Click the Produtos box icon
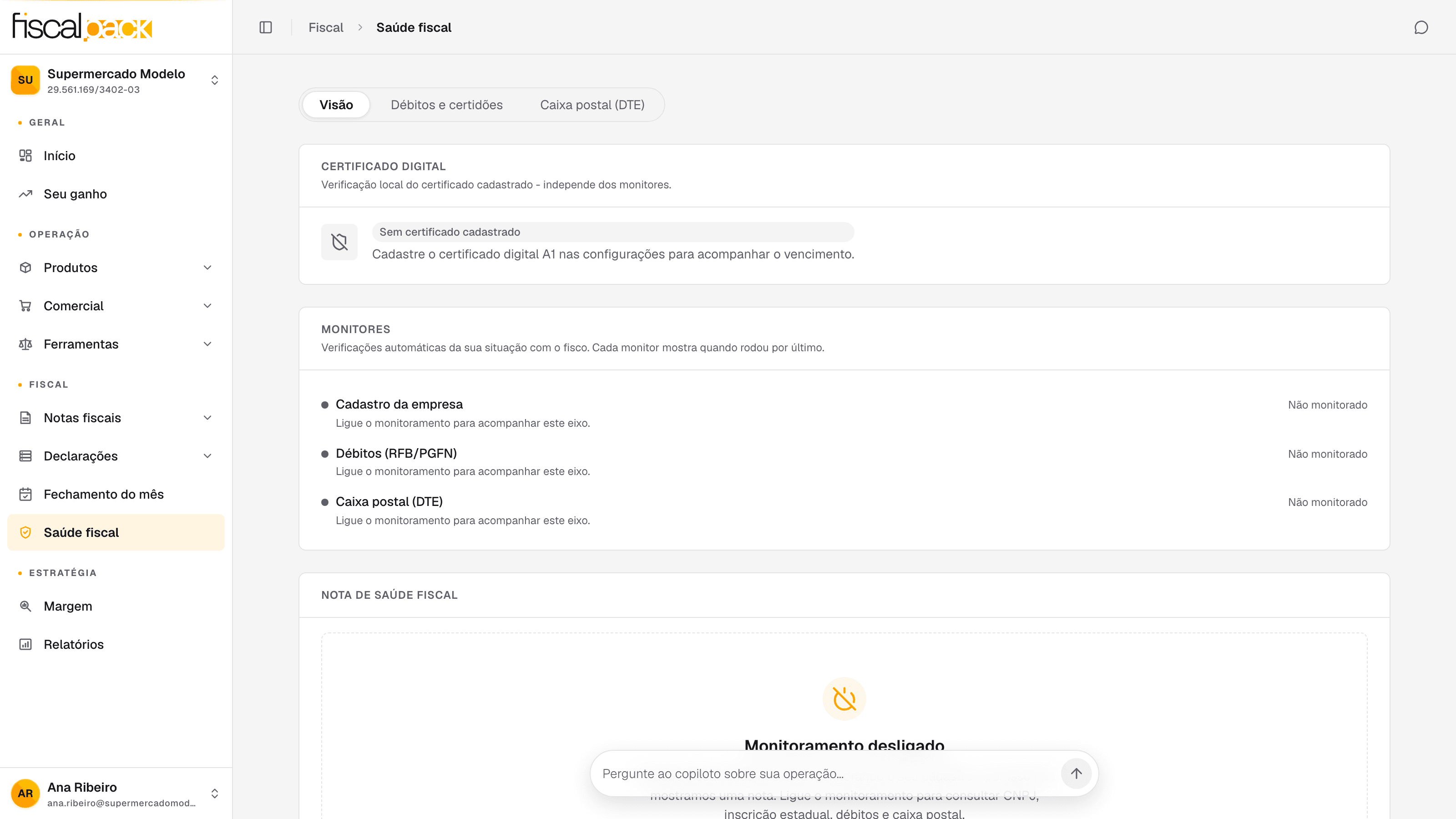This screenshot has width=1456, height=819. click(x=25, y=268)
